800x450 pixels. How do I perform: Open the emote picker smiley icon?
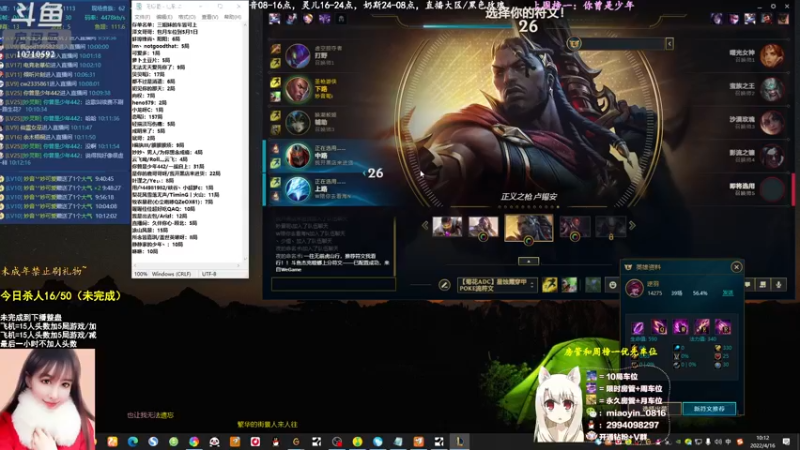coord(613,285)
